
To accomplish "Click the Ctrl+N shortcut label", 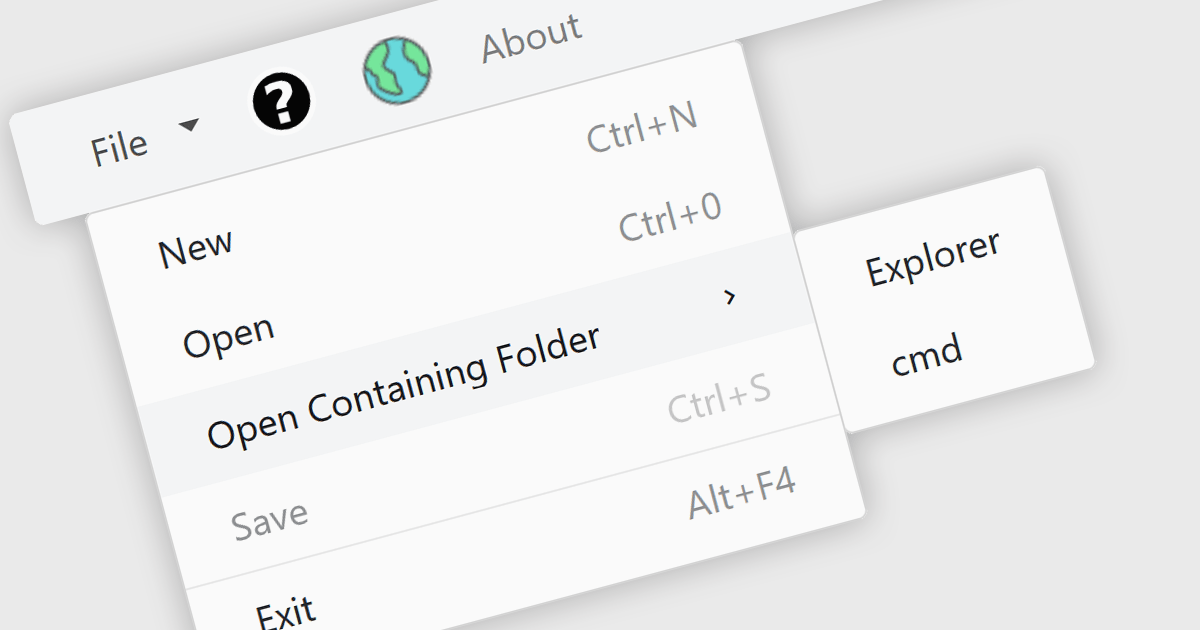I will point(641,129).
